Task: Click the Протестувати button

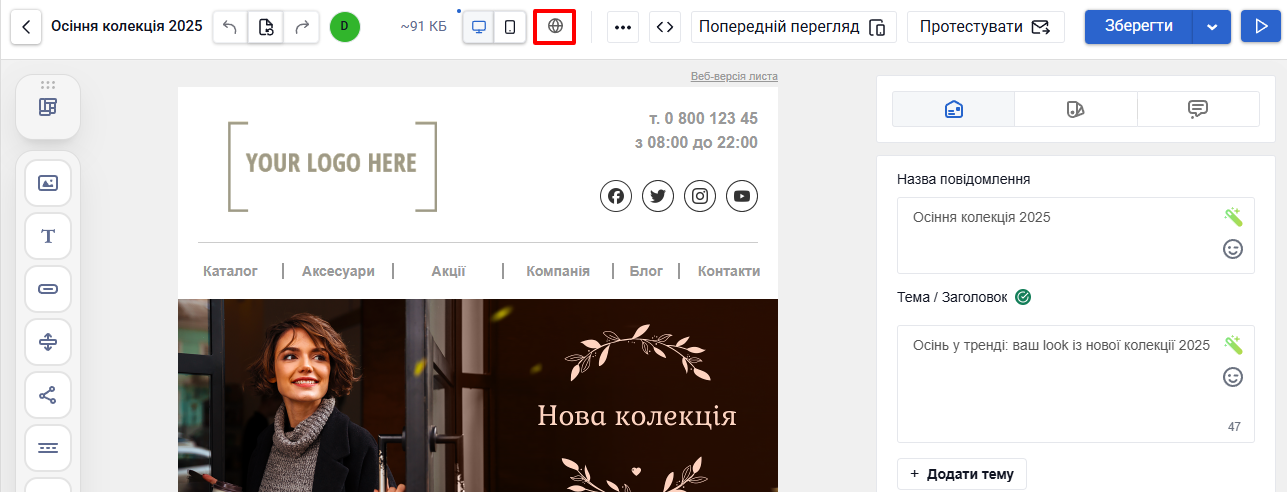Action: coord(986,27)
